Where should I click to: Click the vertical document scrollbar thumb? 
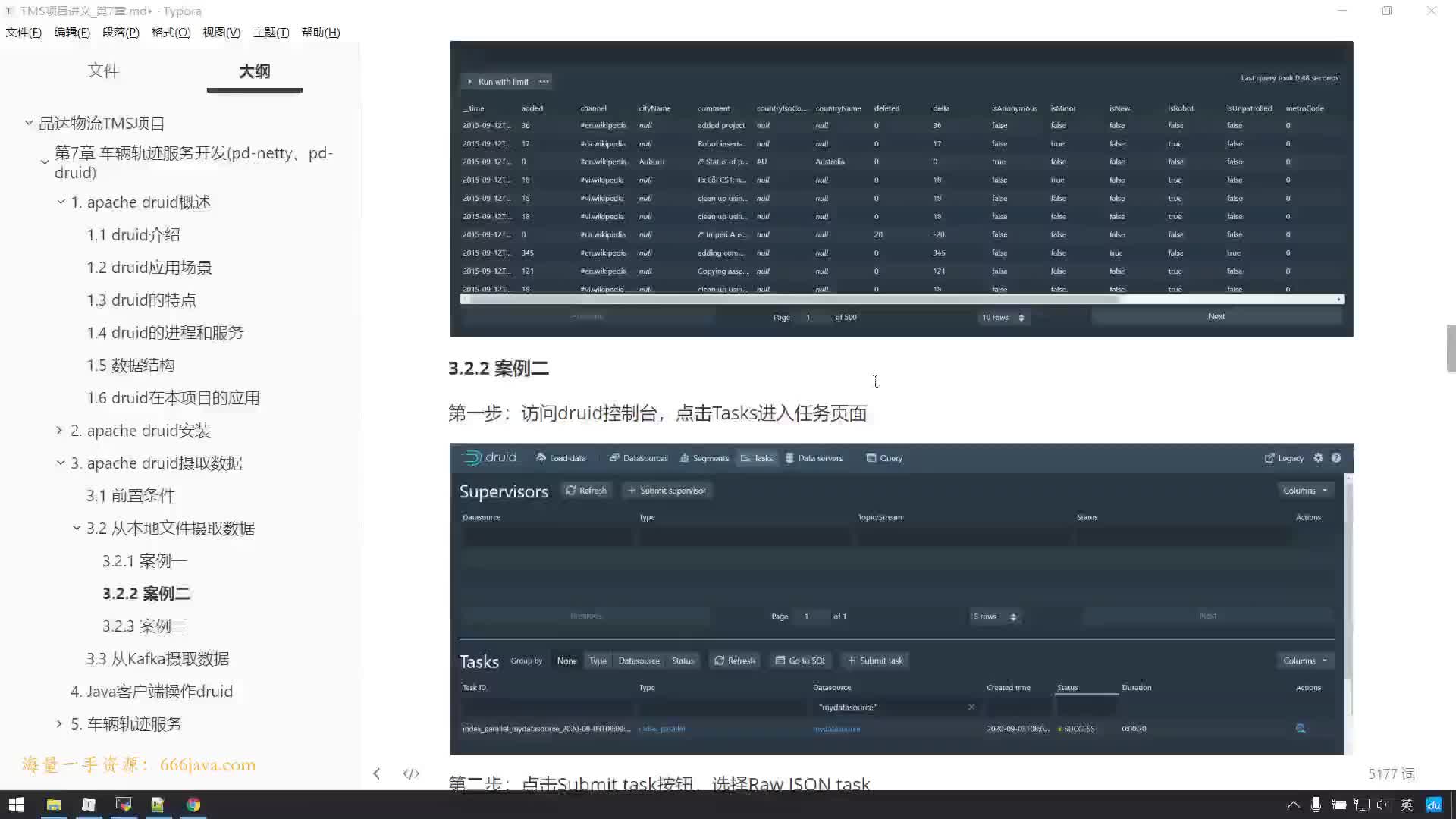tap(1451, 348)
